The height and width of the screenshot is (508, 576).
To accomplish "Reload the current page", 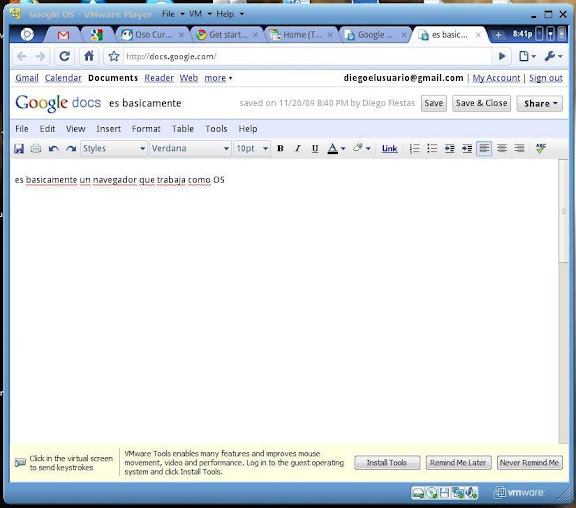I will [65, 56].
